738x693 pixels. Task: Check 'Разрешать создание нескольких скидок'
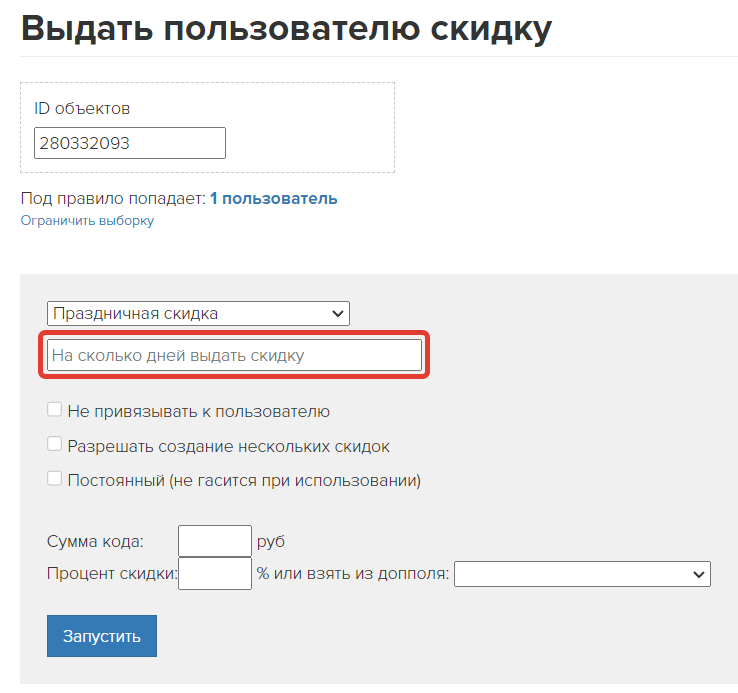(x=55, y=444)
